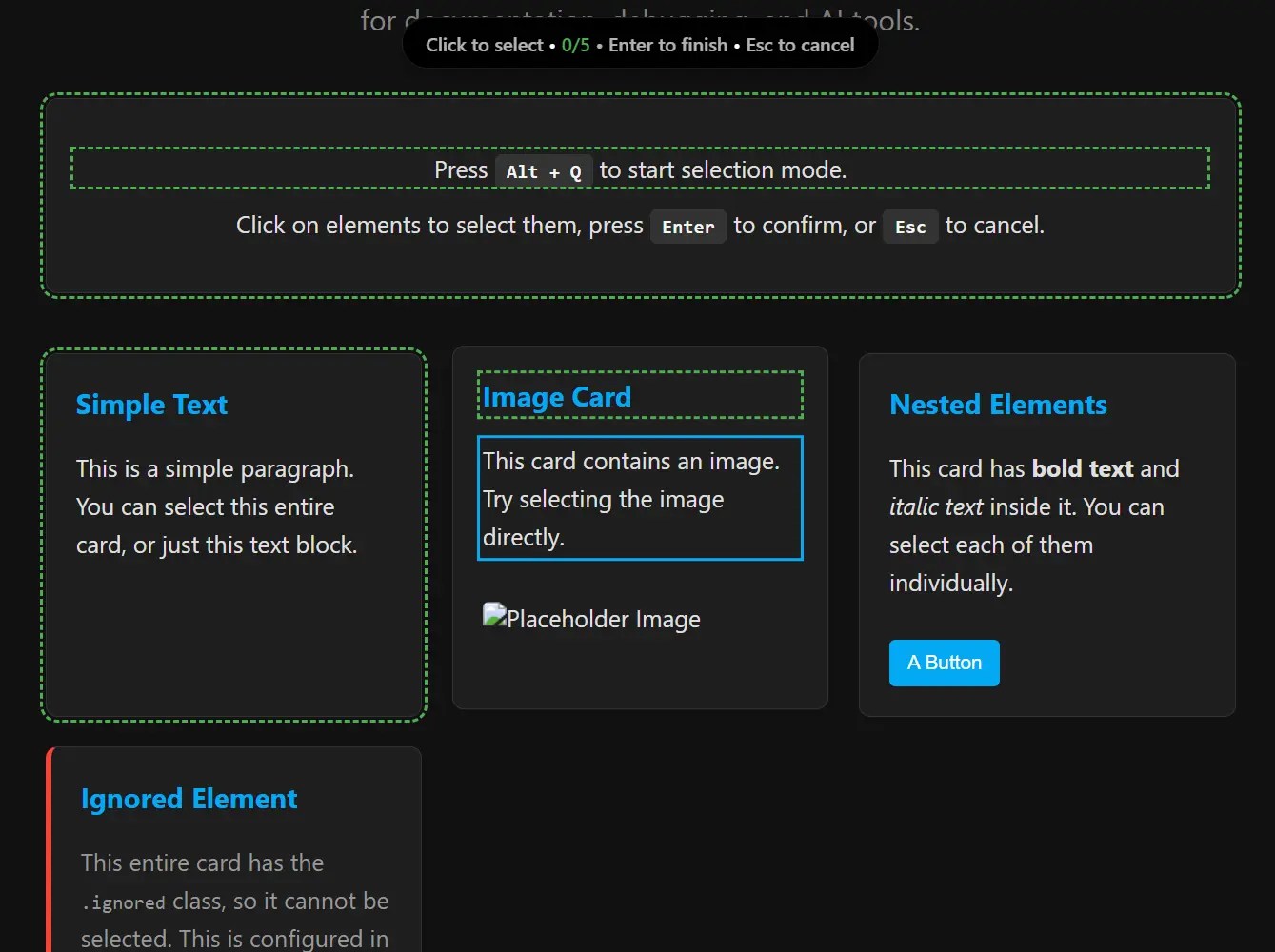This screenshot has width=1275, height=952.
Task: Click the bold text inside Nested Elements
Action: click(1083, 468)
